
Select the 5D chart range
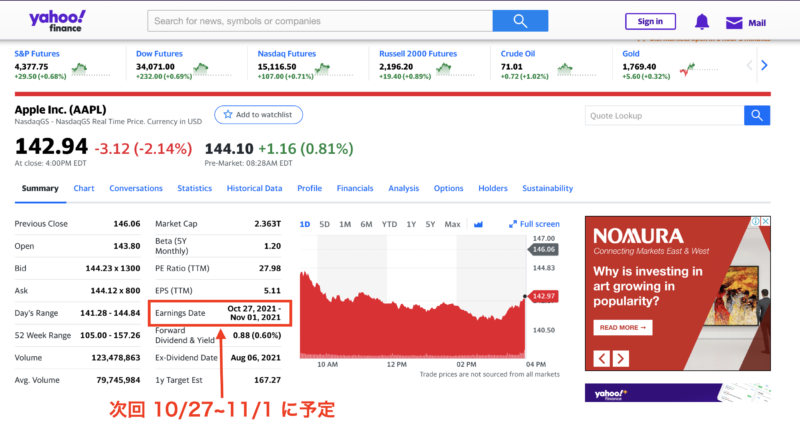(x=324, y=224)
